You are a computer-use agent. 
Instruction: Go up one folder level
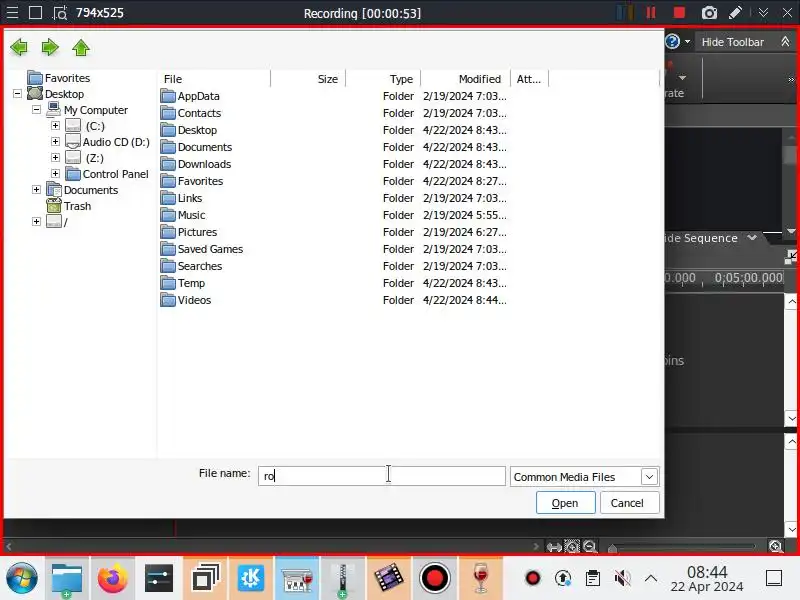tap(81, 47)
